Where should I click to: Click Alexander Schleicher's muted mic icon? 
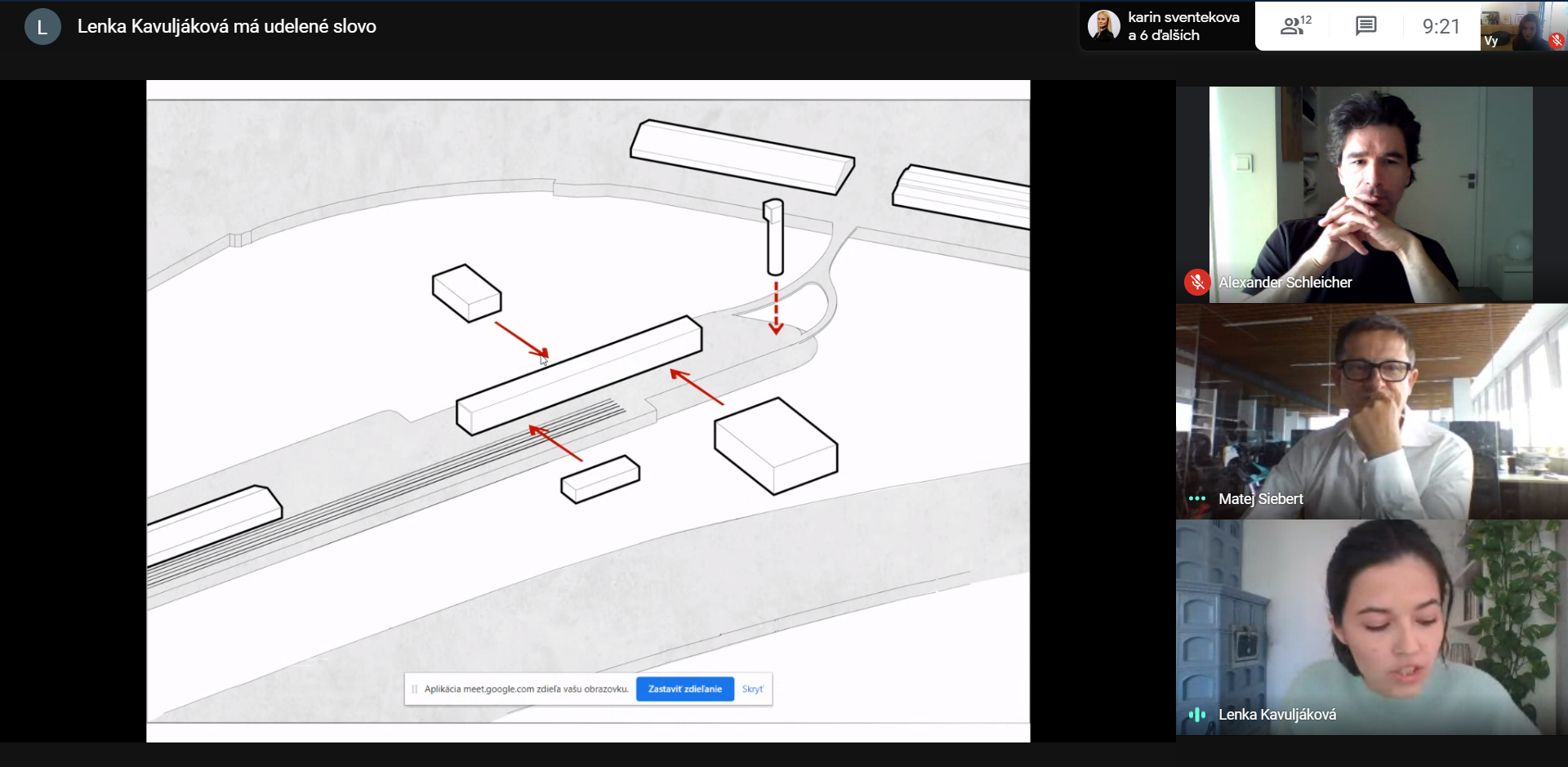[x=1197, y=283]
